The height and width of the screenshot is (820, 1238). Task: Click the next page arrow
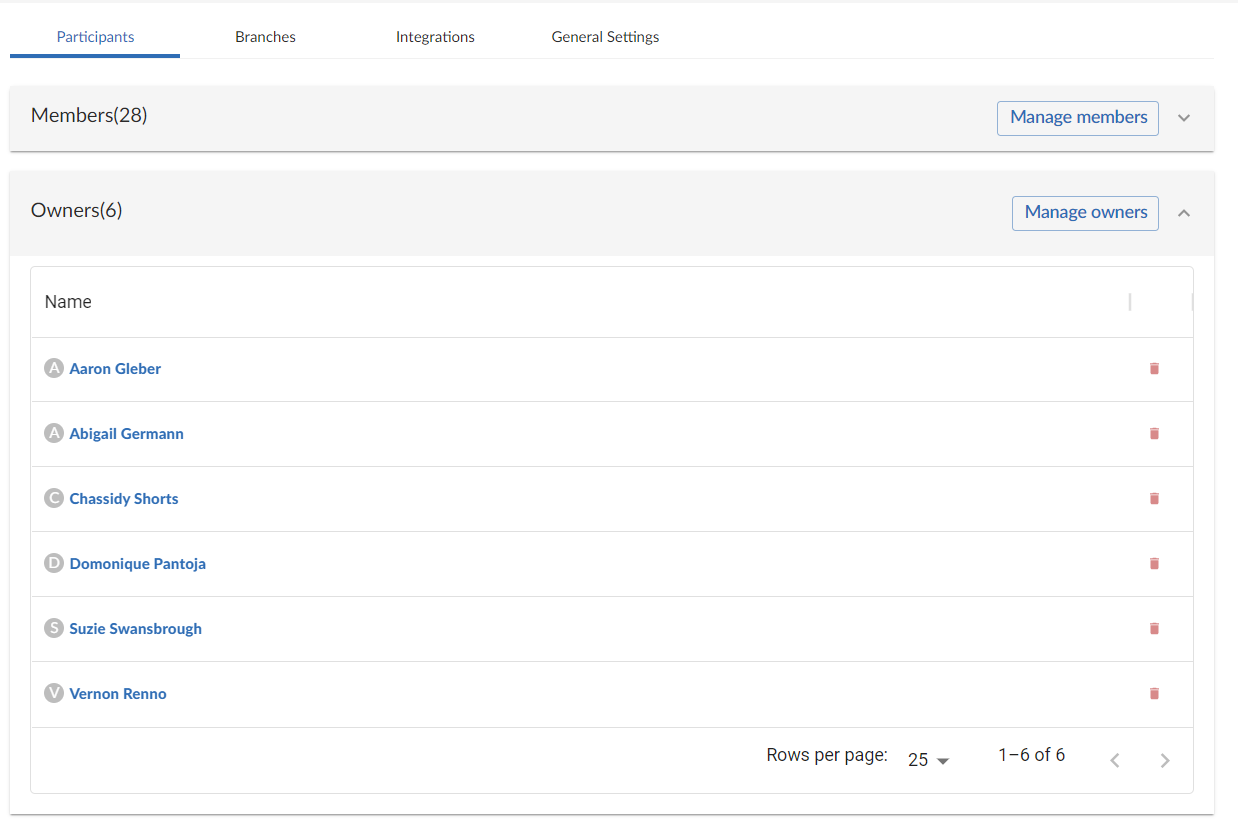click(x=1164, y=760)
